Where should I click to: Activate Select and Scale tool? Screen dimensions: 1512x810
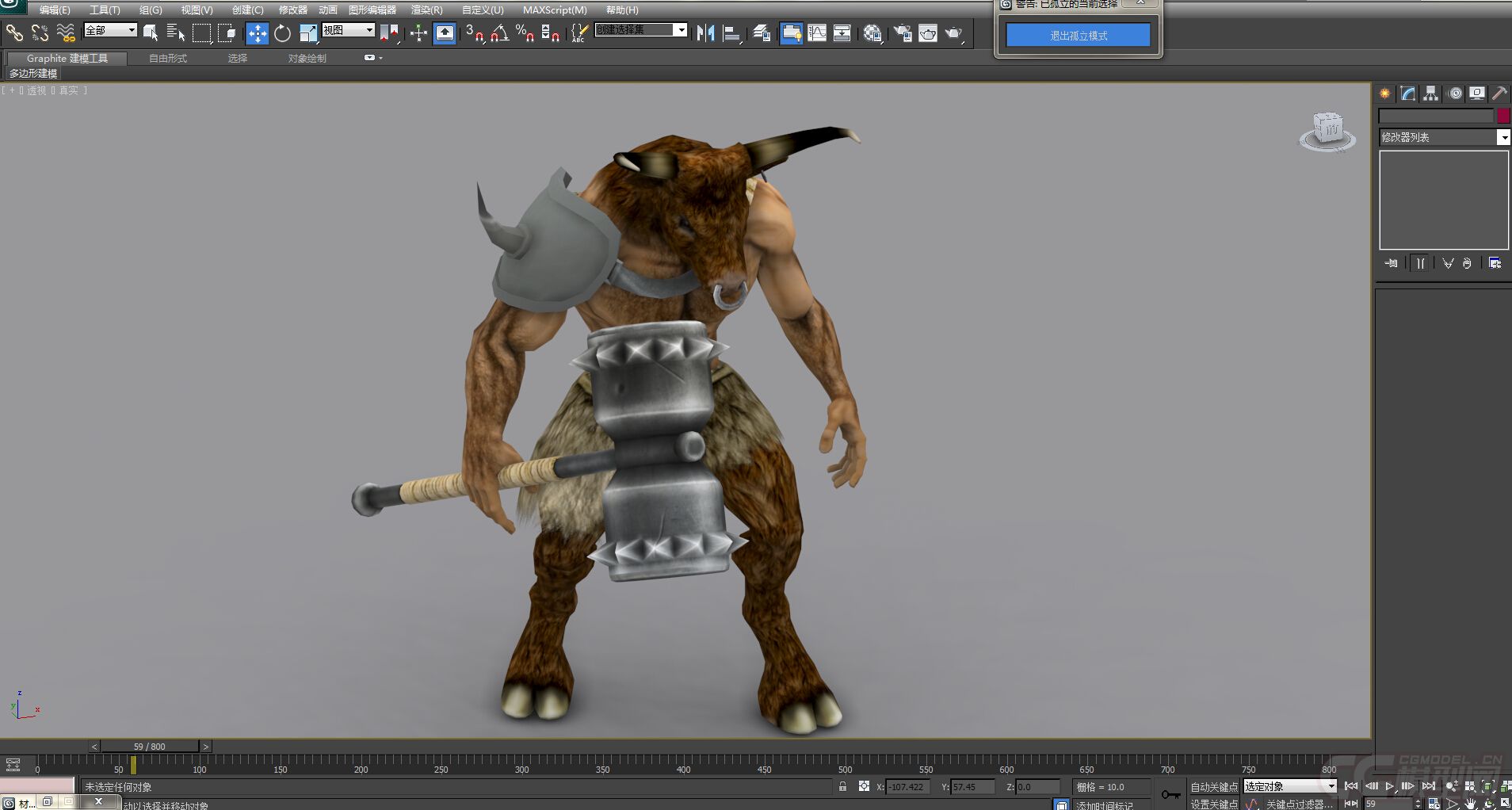pos(308,32)
